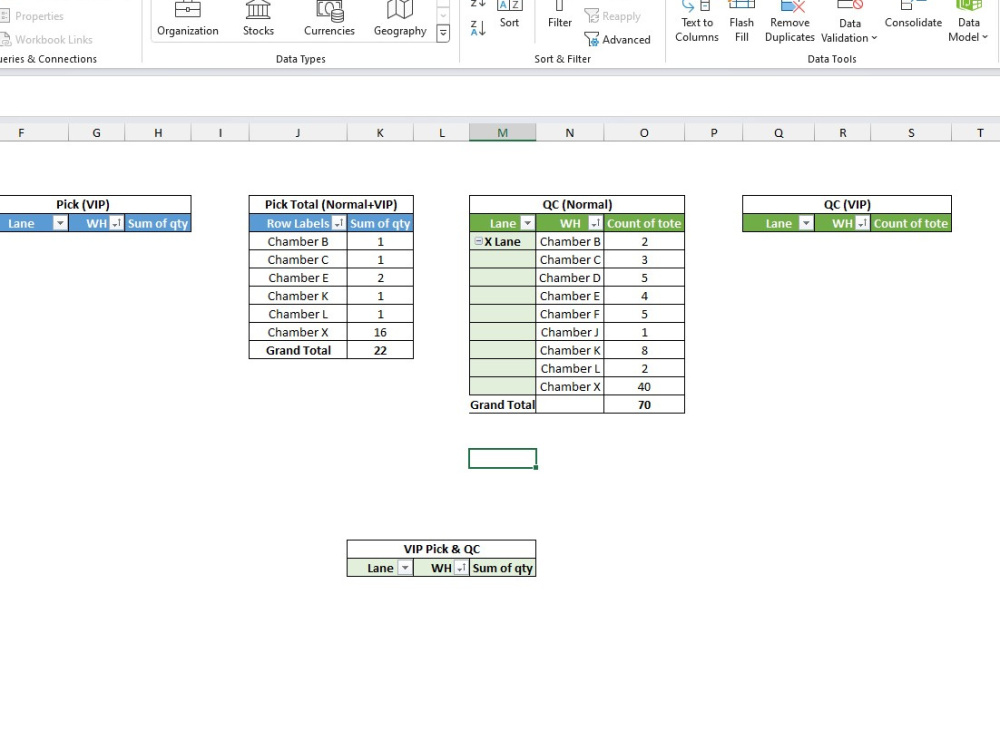Open Remove Duplicates
The width and height of the screenshot is (1000, 750).
[789, 20]
